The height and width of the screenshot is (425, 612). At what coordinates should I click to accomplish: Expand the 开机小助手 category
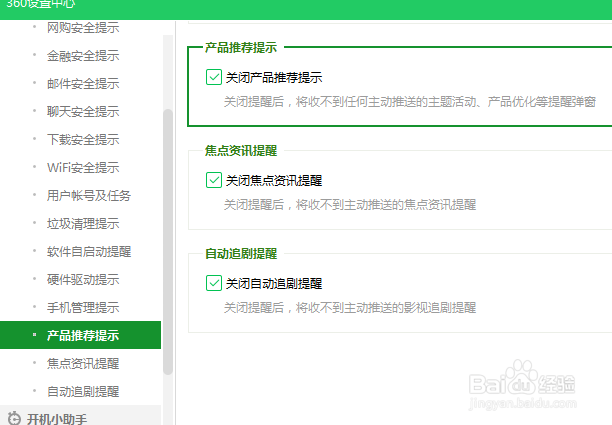(80, 416)
